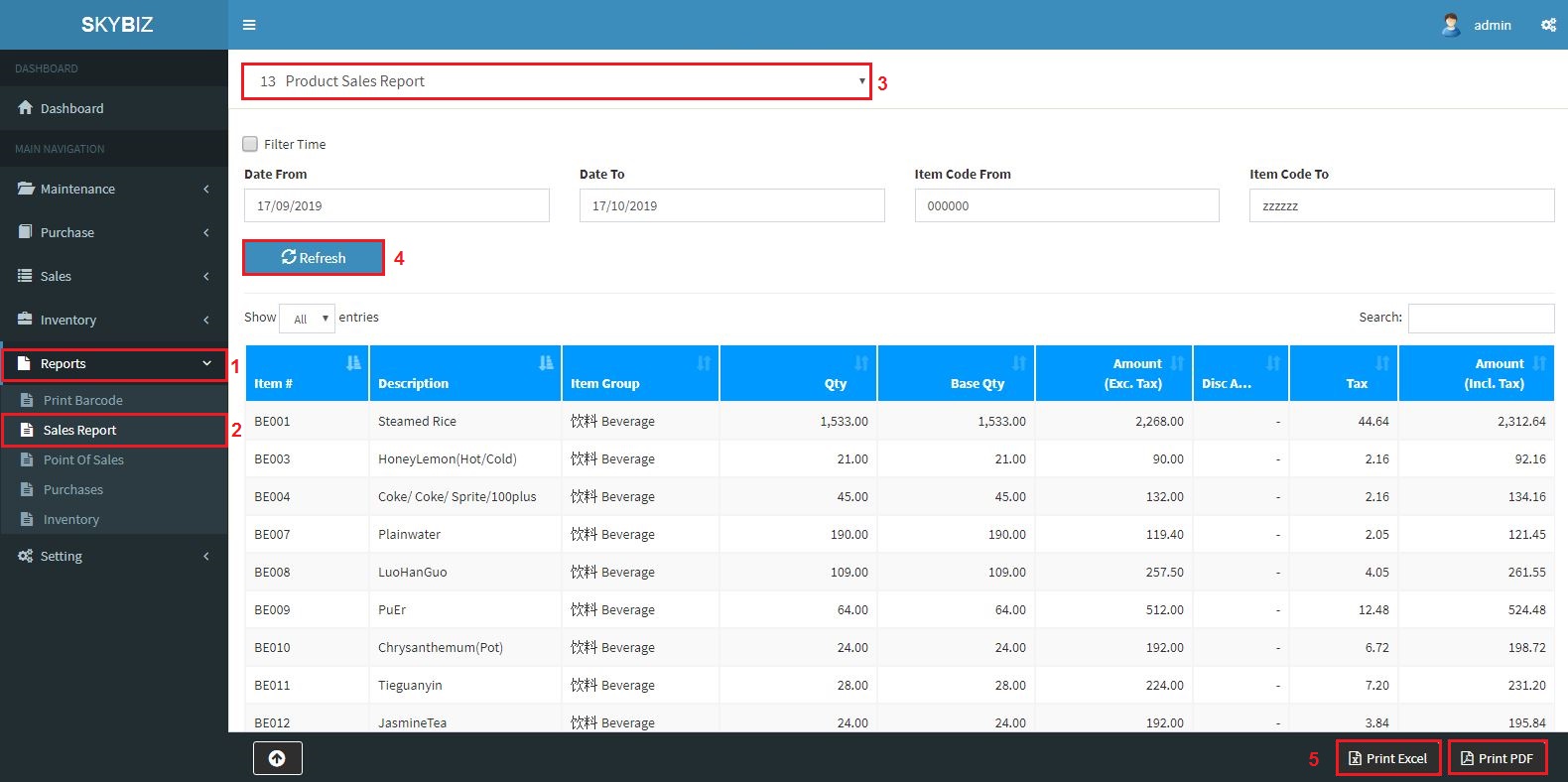Sort by Description column sort icon
1568x782 pixels.
pos(546,363)
